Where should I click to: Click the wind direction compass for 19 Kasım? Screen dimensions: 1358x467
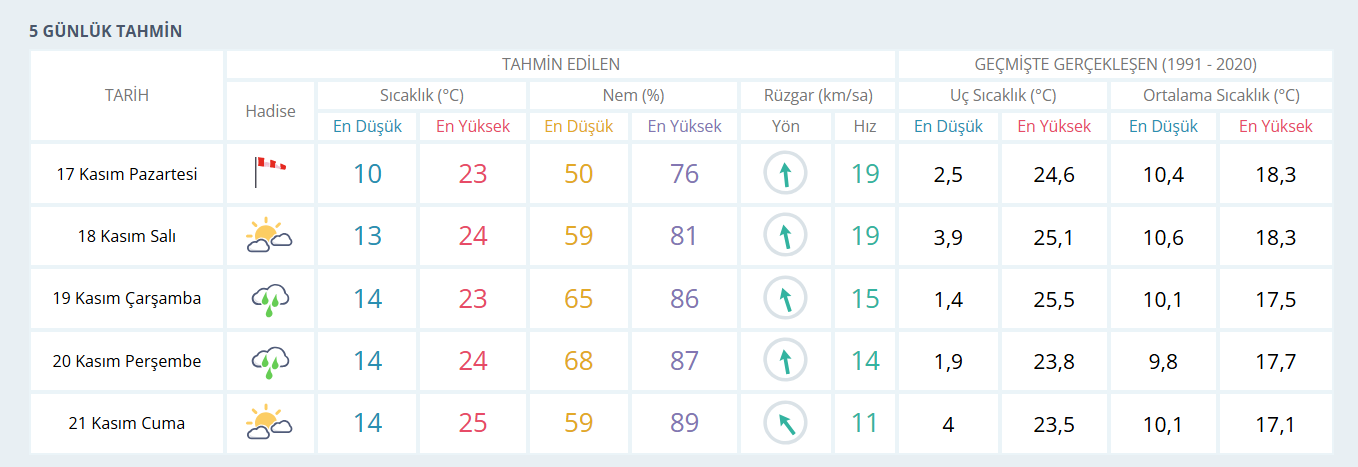coord(785,299)
